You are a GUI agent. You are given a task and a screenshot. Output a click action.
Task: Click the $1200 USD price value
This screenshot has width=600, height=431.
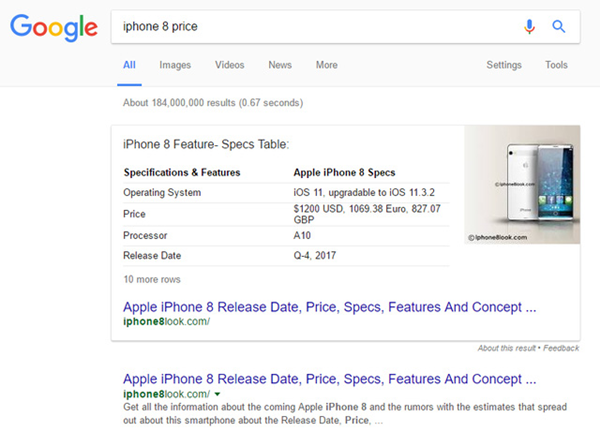(x=367, y=214)
